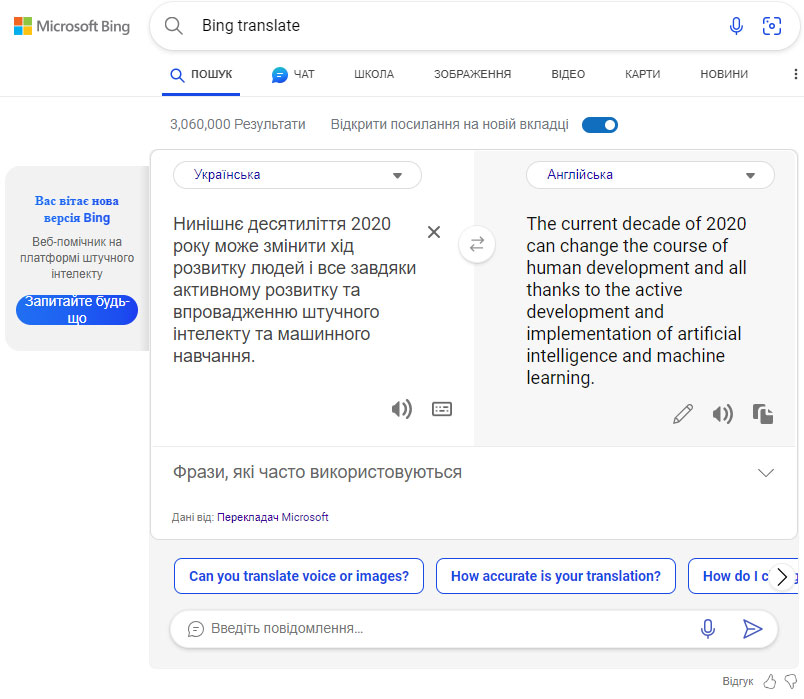Expand the frequently used phrases section
The image size is (804, 699).
click(766, 472)
